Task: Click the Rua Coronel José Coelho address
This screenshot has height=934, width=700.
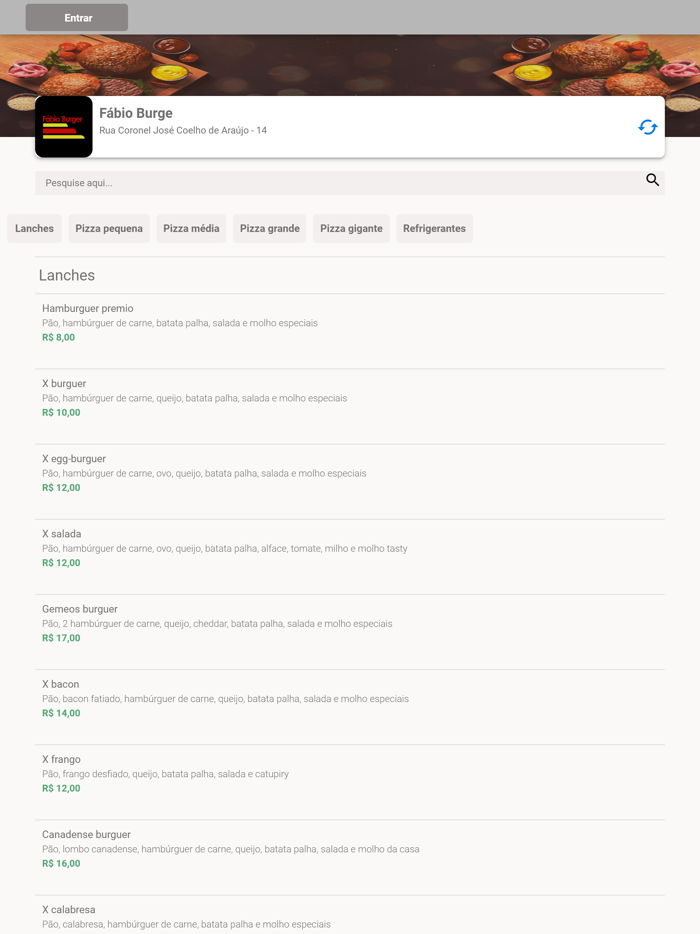Action: pos(183,130)
